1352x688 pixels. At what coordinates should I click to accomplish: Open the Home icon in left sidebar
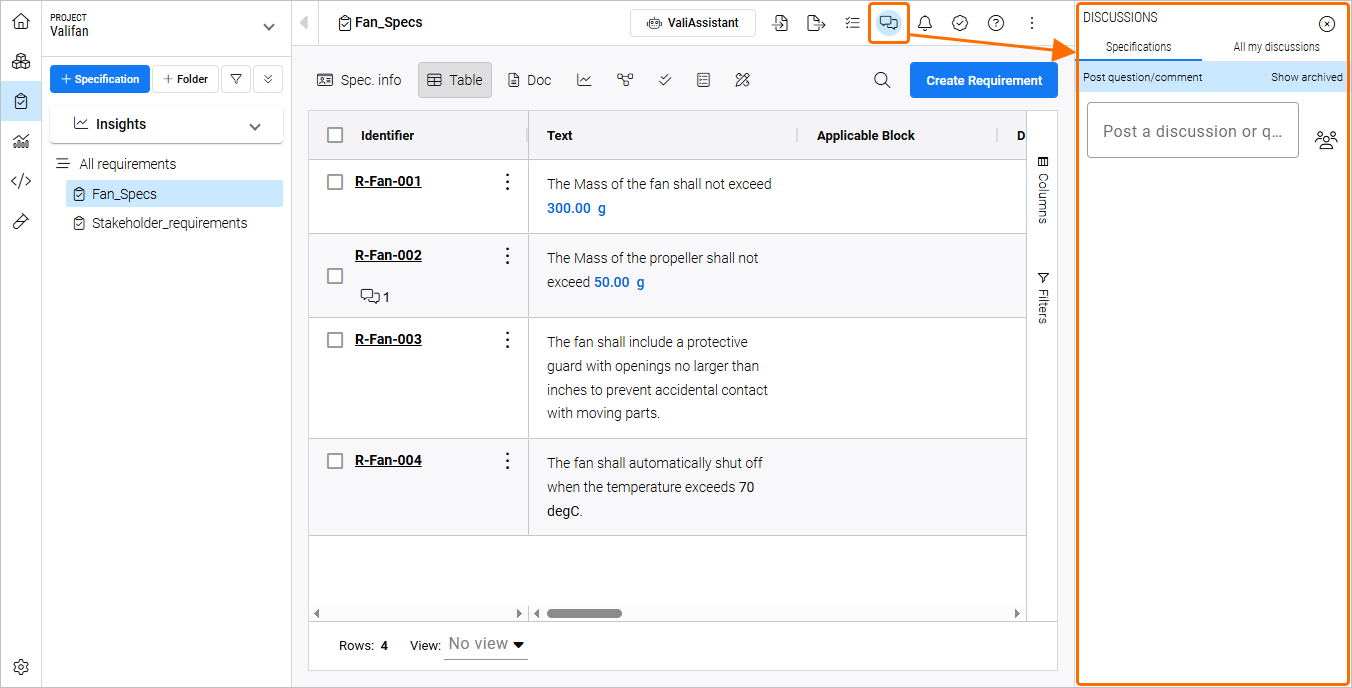point(20,21)
